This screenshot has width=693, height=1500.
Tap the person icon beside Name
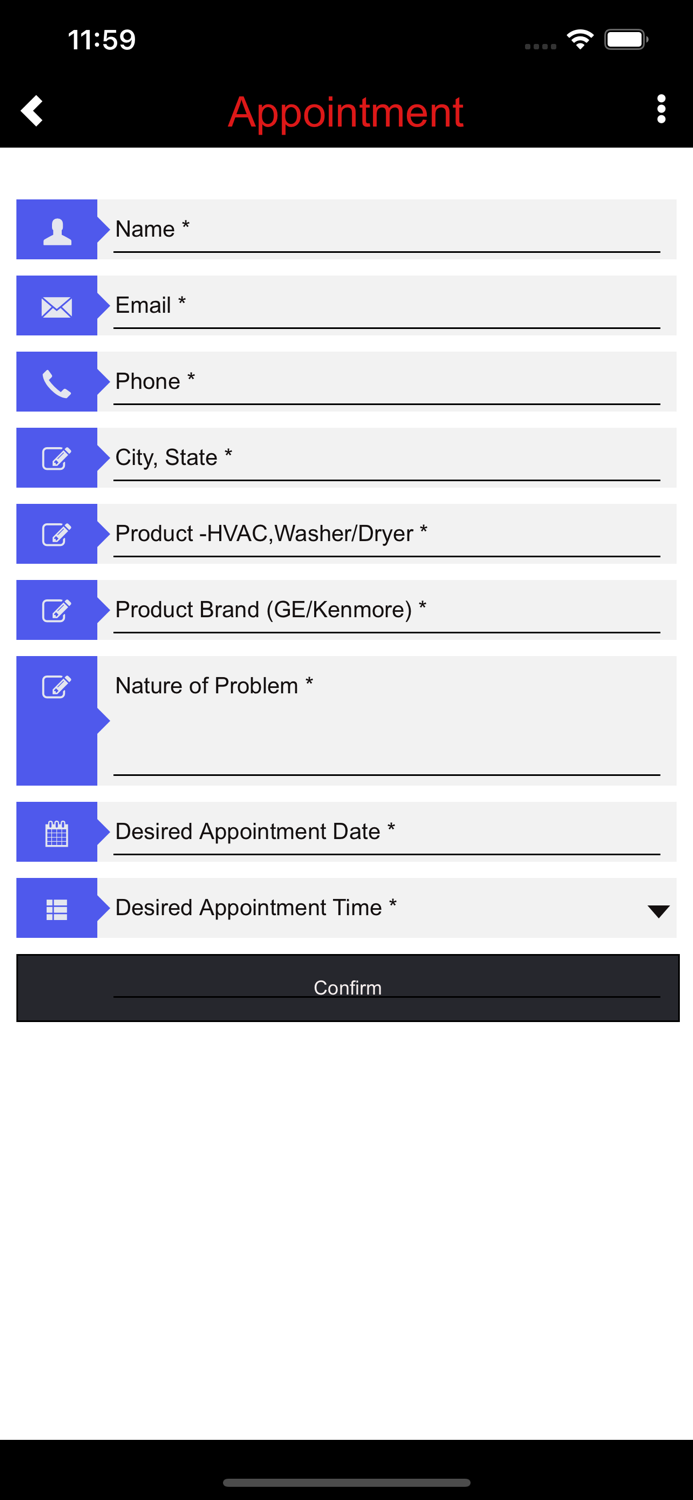point(57,230)
